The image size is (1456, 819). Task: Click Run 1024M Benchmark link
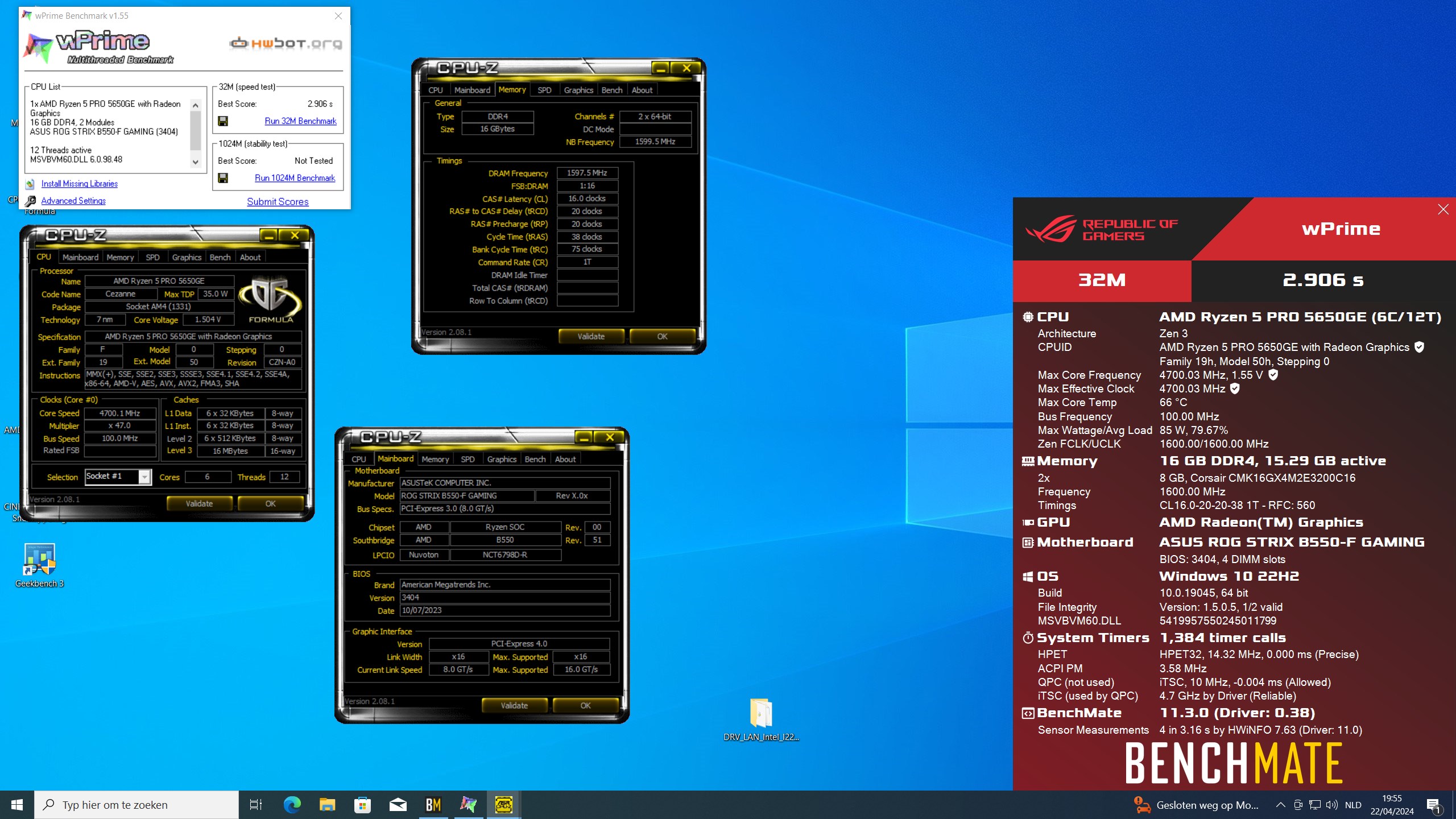(x=295, y=178)
